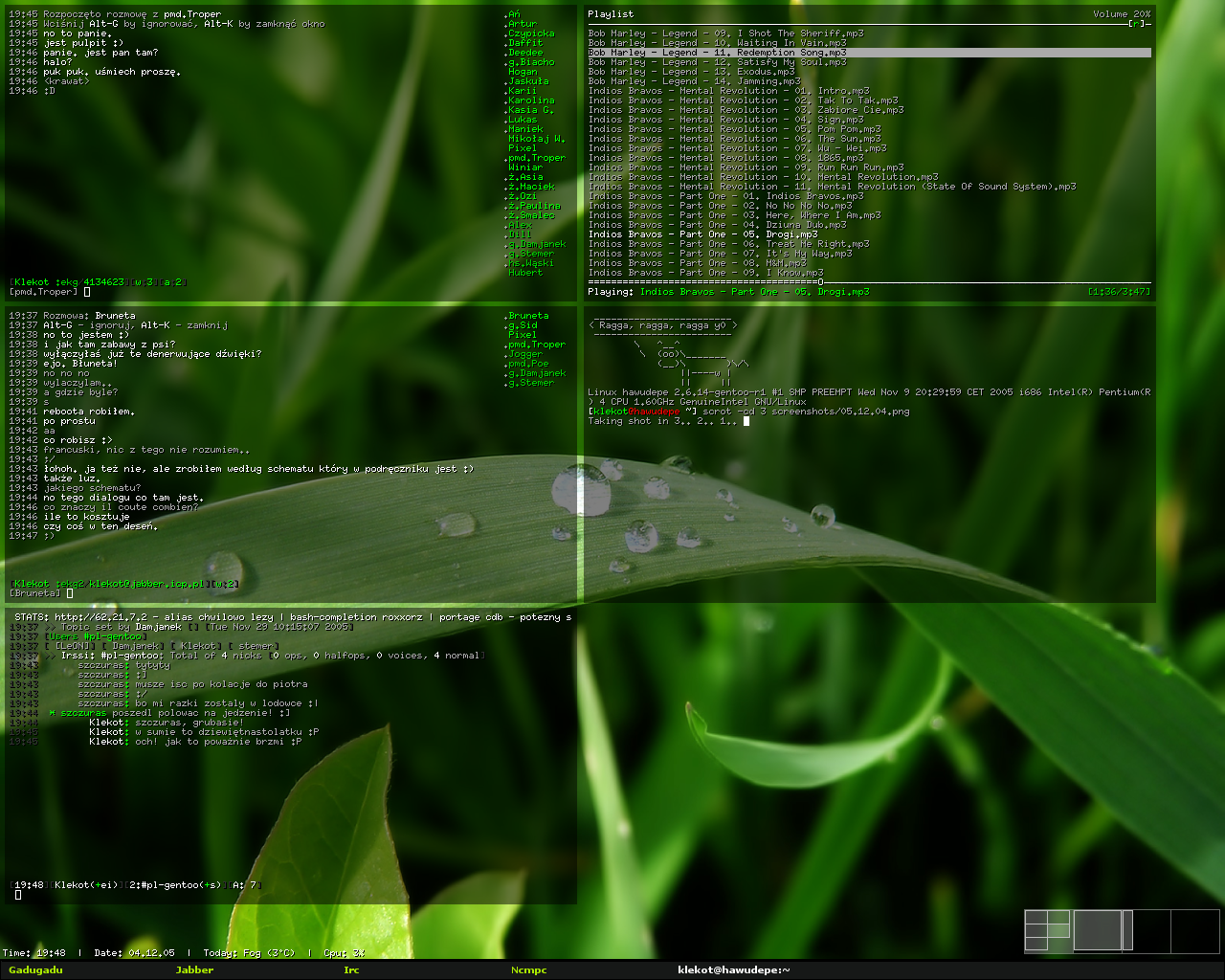Select contact Karolina in Gadu-Gadu list

(531, 100)
